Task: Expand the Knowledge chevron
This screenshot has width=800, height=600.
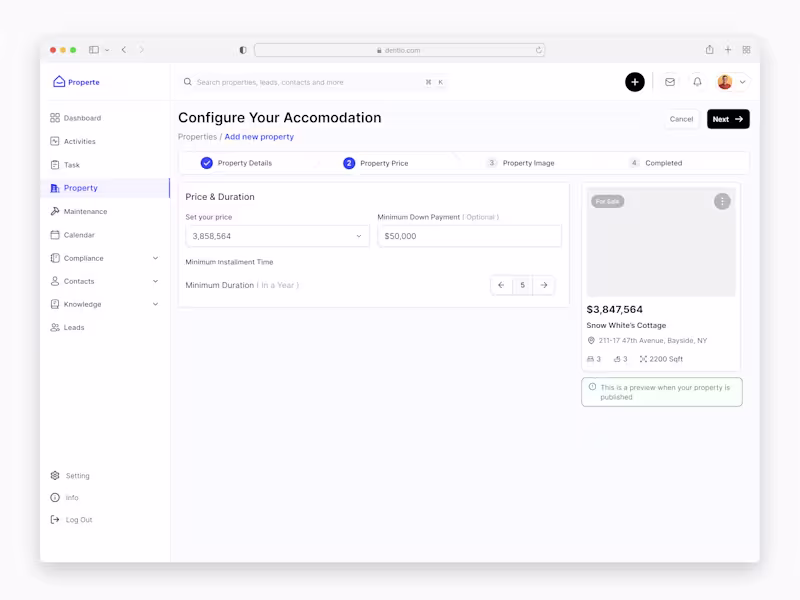Action: pos(155,304)
